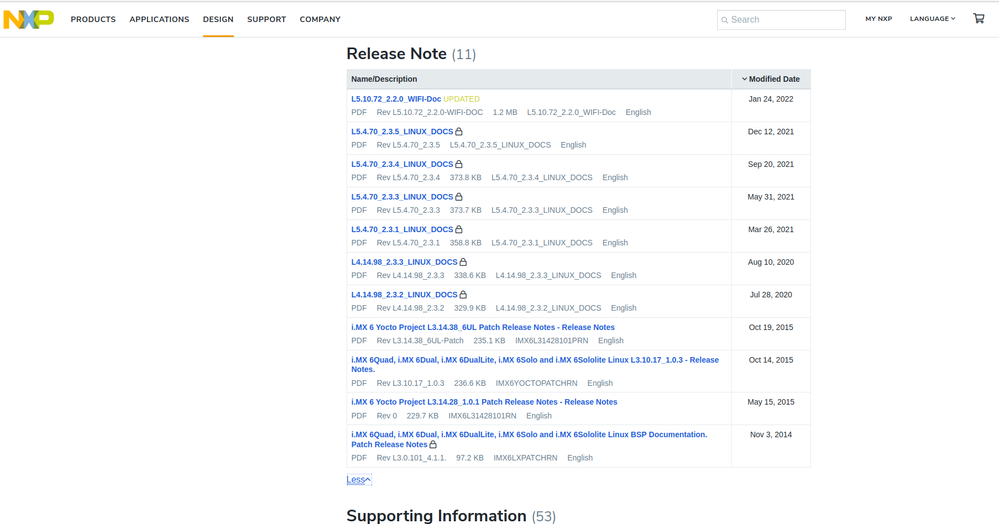The image size is (999, 524).
Task: Click the 358.8 KB file size
Action: click(466, 242)
